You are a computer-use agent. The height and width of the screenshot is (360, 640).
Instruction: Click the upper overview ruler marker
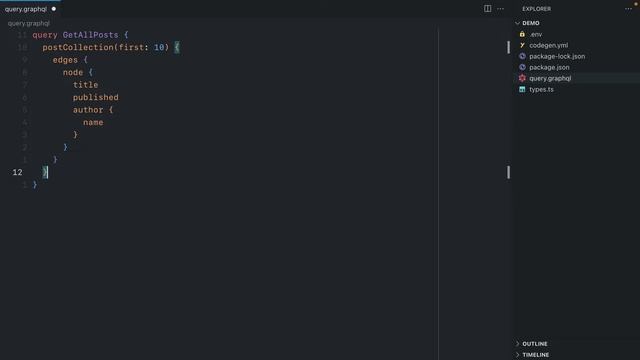pyautogui.click(x=509, y=47)
